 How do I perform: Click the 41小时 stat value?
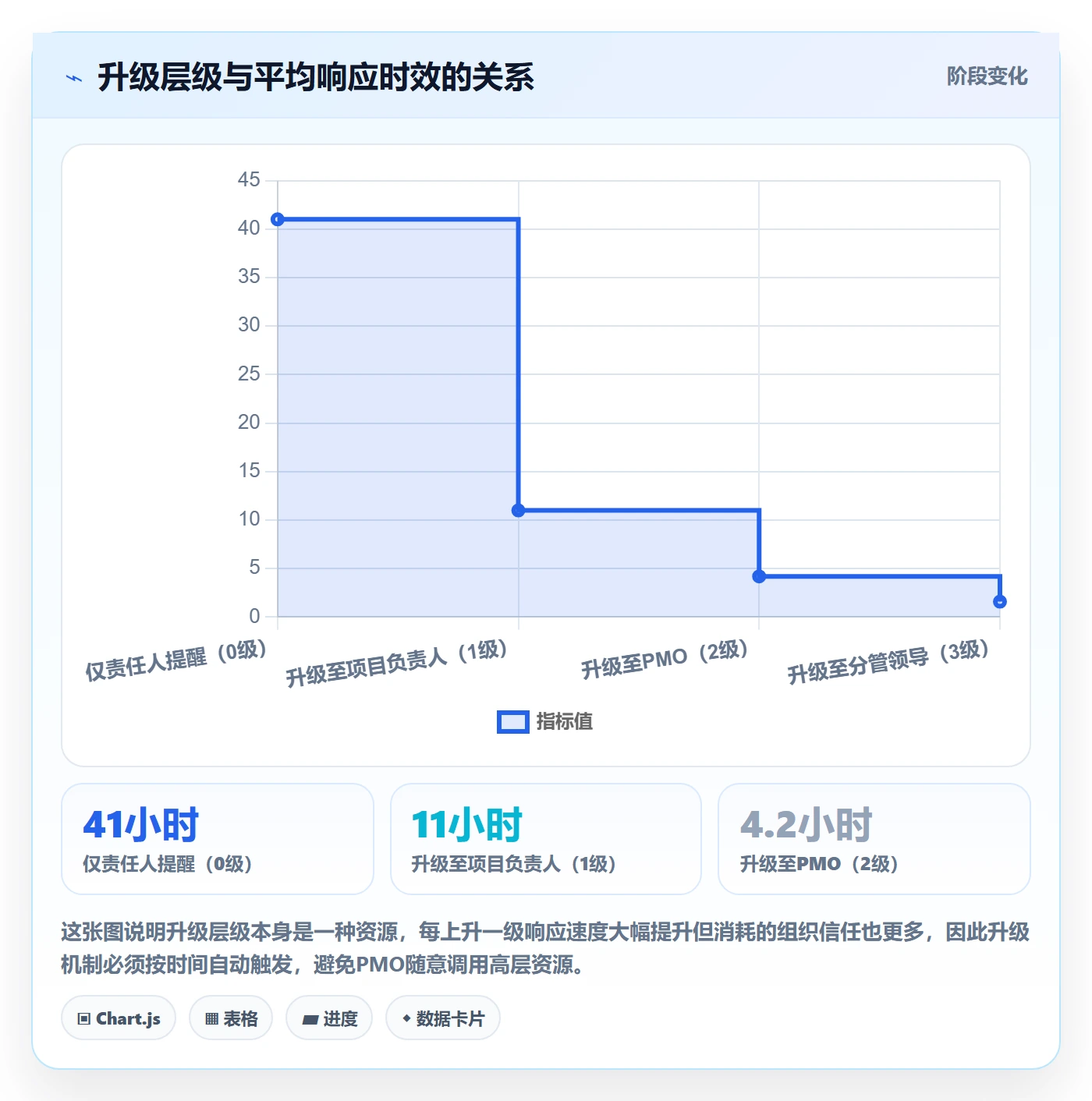(x=141, y=825)
